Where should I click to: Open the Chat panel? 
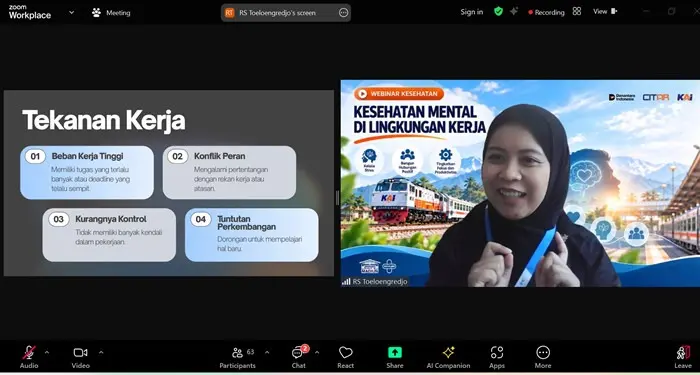[x=298, y=358]
